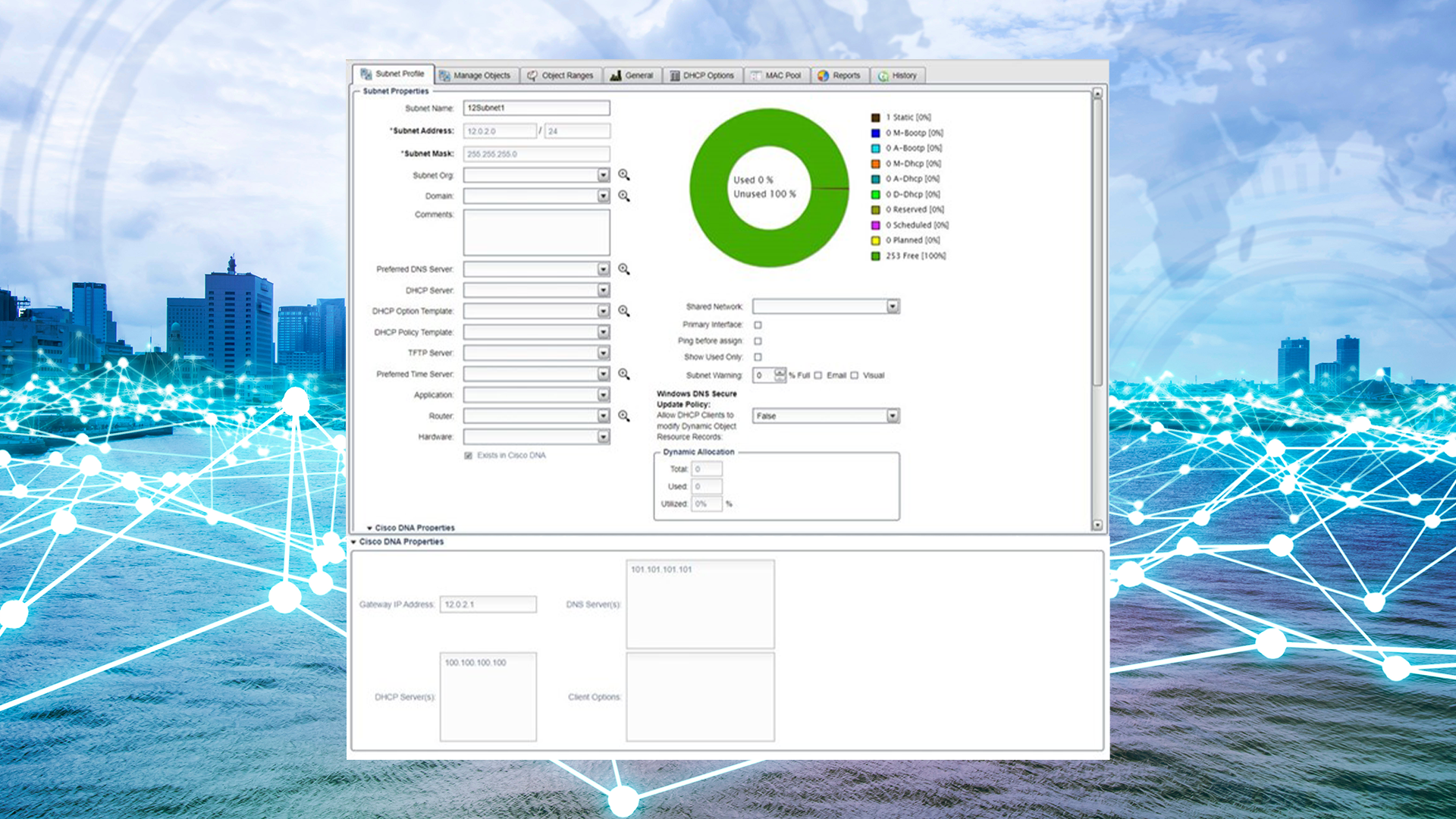This screenshot has width=1456, height=819.
Task: Open Windows DNS Secure Update False dropdown
Action: (x=893, y=416)
